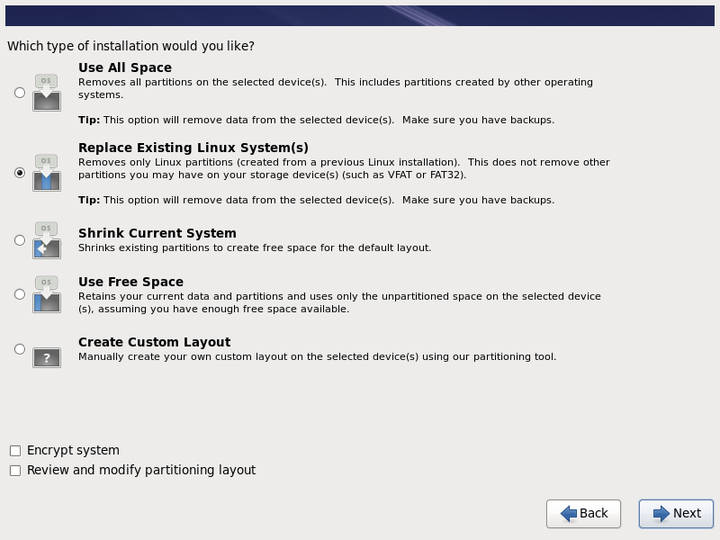Click the Use All Space disk icon
Viewport: 720px width, 540px height.
(x=46, y=93)
